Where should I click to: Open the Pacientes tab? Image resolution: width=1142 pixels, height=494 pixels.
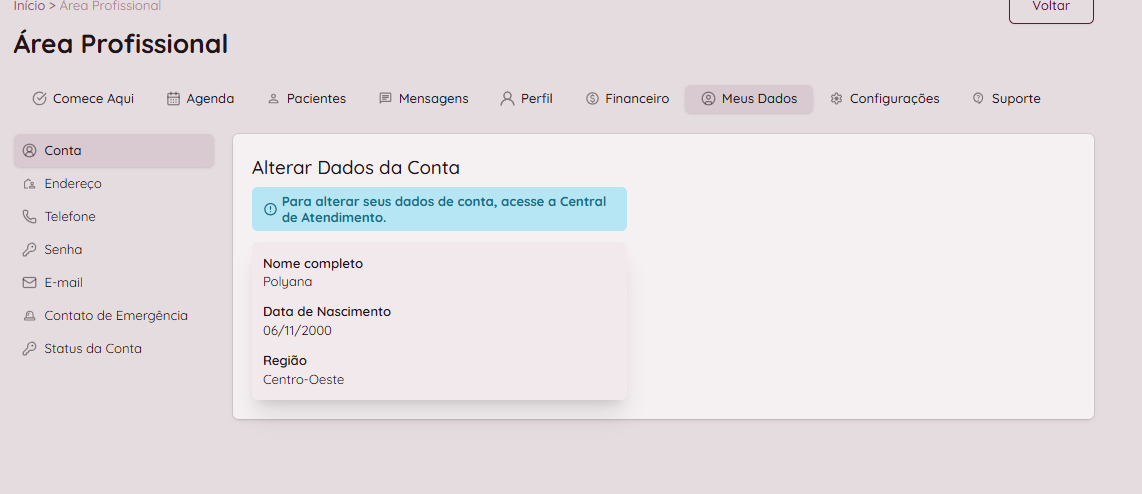tap(306, 99)
